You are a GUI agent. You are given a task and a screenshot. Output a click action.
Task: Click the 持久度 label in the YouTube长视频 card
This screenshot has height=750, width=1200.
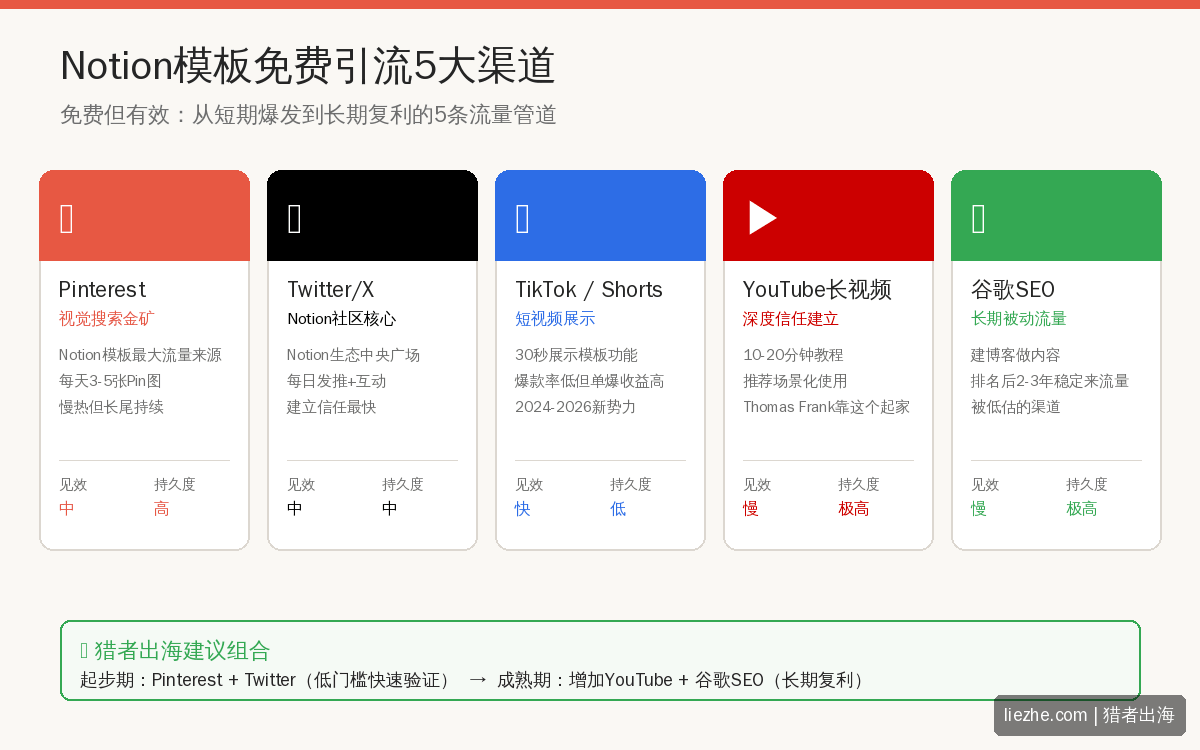pos(859,484)
